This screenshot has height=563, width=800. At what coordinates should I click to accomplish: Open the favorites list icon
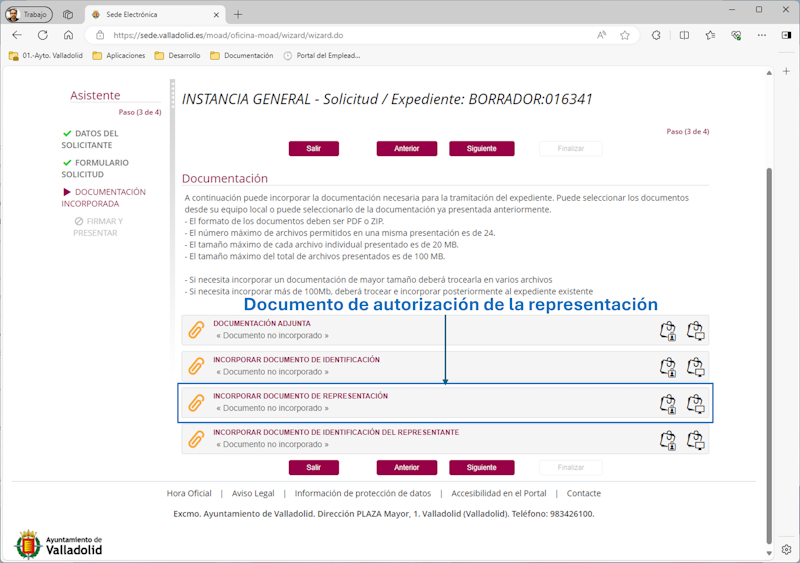710,35
